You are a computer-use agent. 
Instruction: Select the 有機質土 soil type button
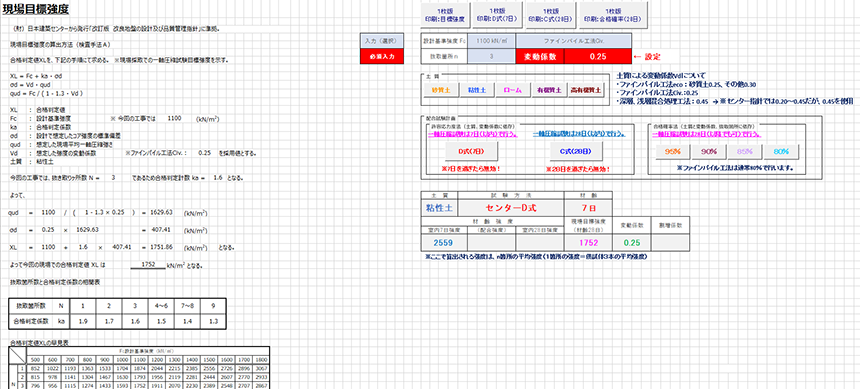coord(548,90)
